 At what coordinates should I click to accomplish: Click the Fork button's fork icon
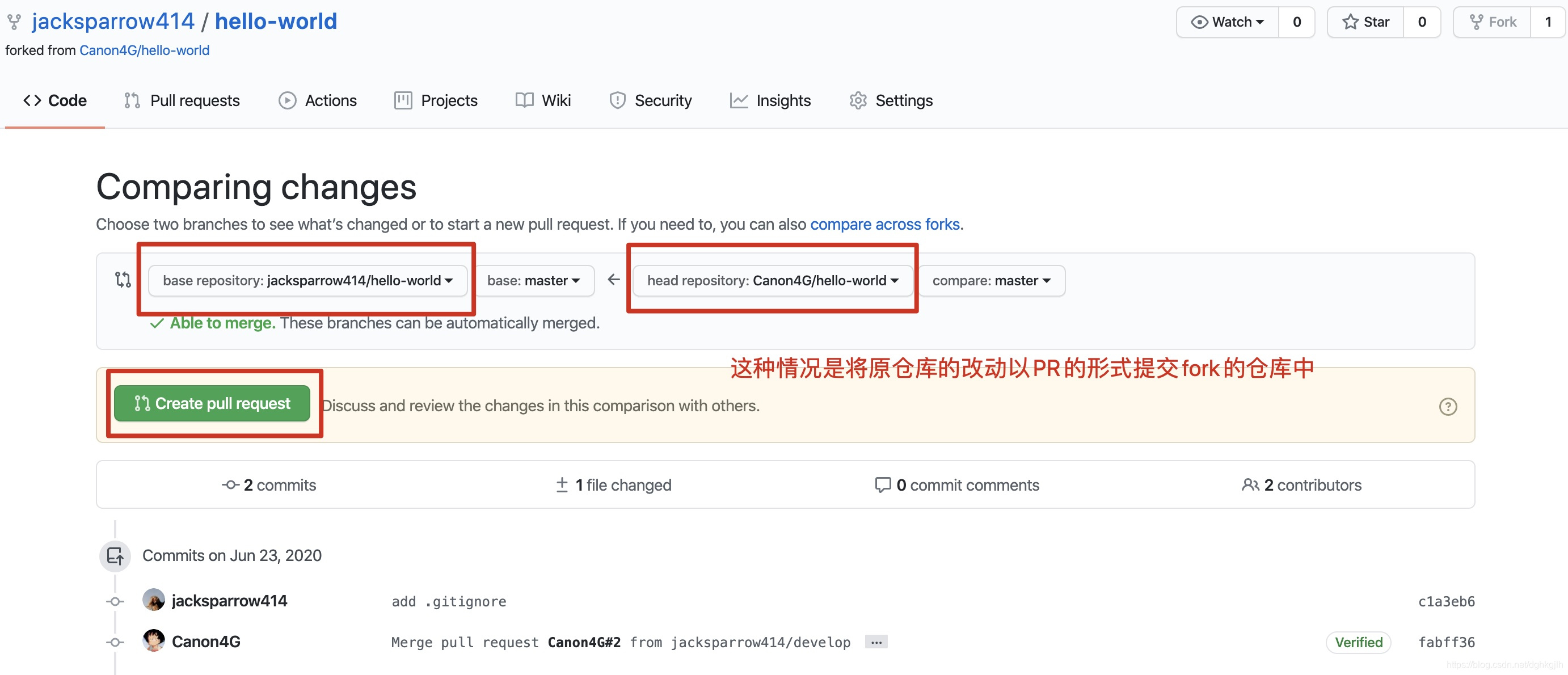(1476, 23)
